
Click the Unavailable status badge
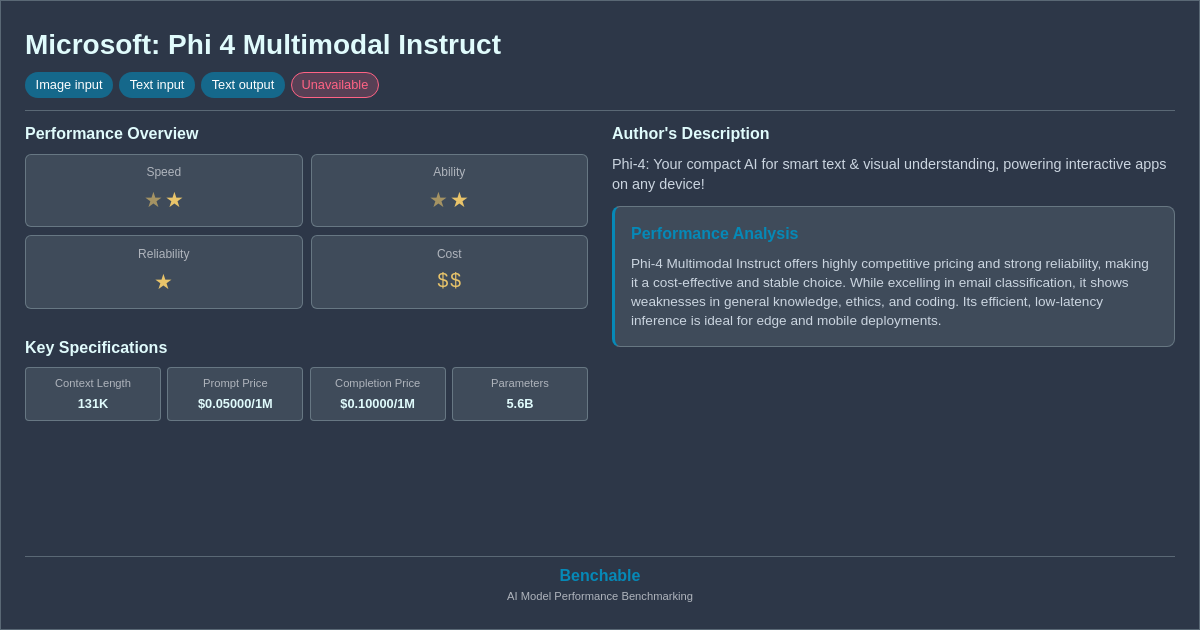coord(335,85)
